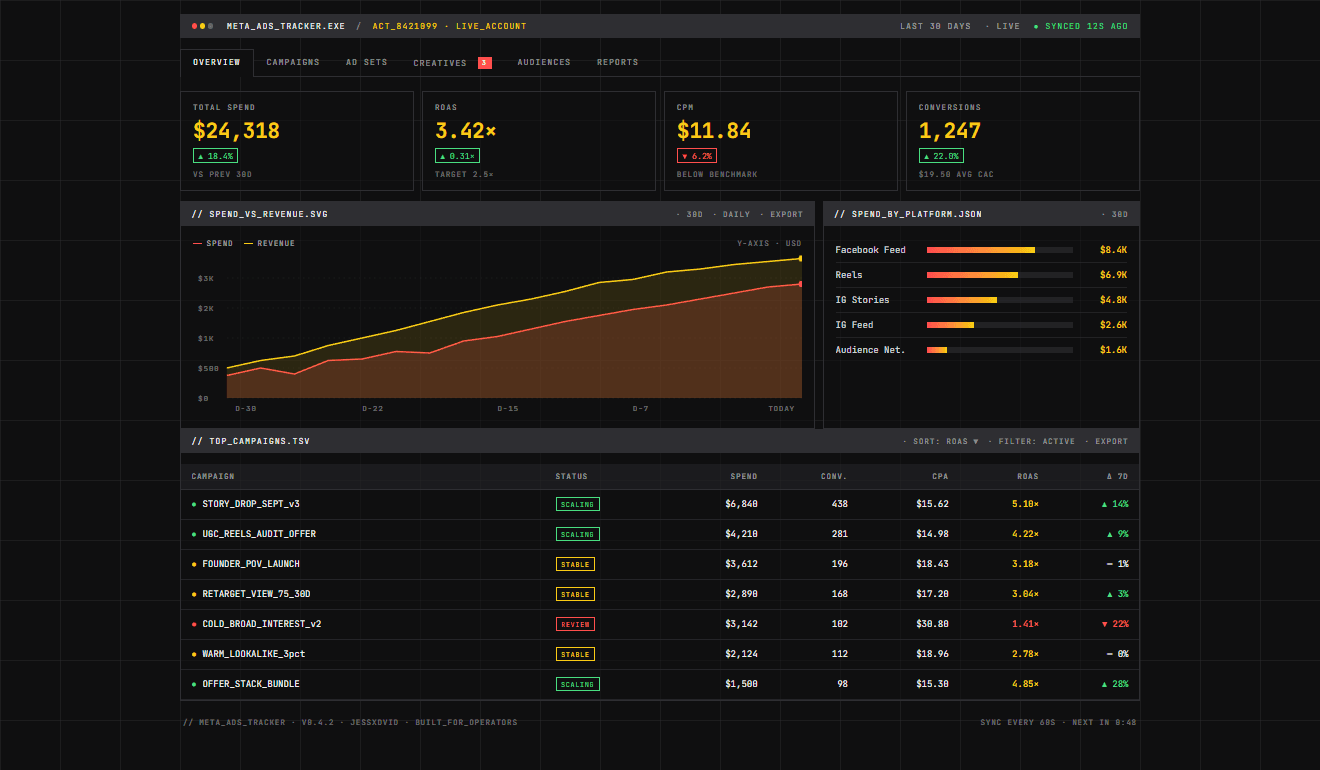Select the $24,318 total spend value

(x=237, y=131)
